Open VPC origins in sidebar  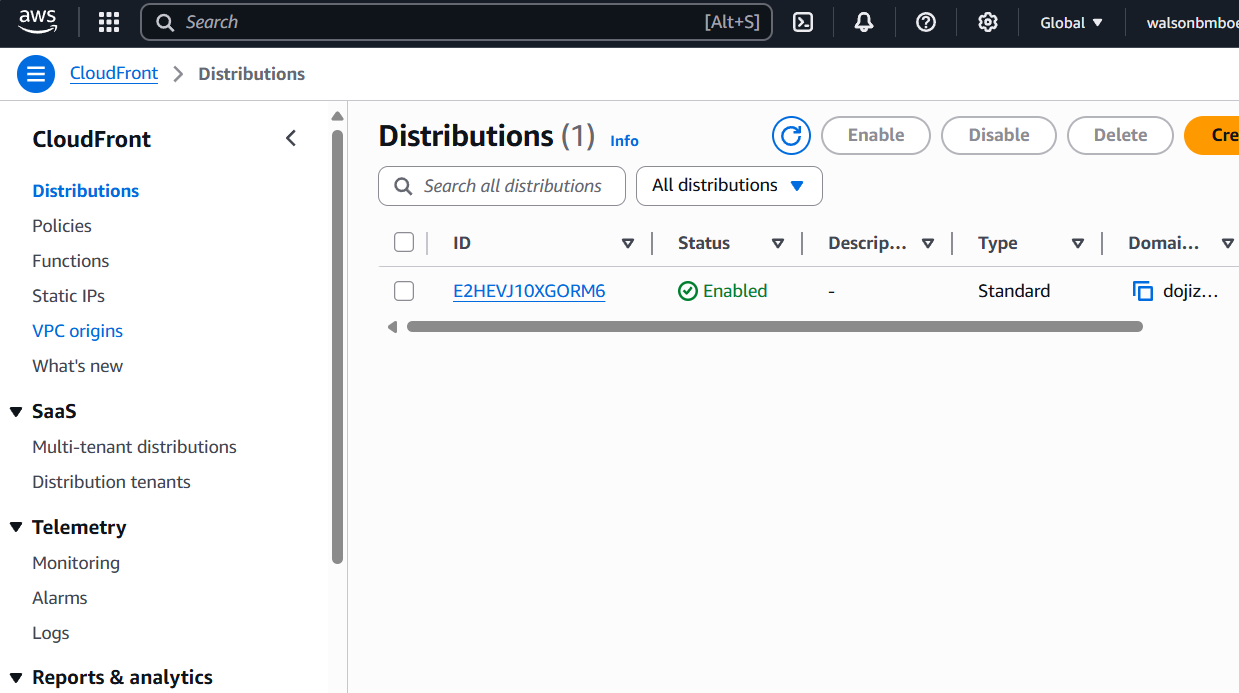point(78,331)
